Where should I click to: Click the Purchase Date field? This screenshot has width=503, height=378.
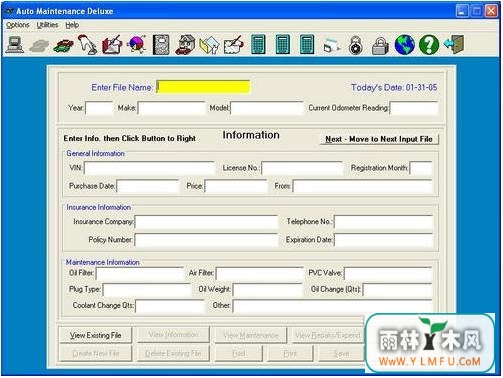[148, 186]
